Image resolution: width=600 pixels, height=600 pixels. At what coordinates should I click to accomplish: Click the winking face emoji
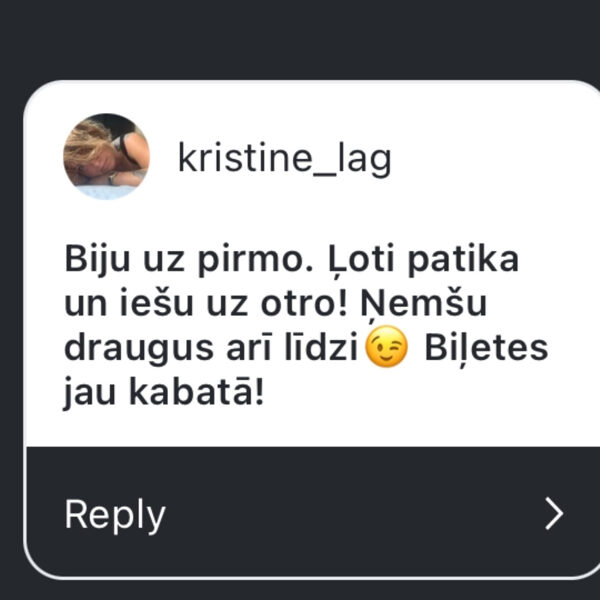(x=386, y=347)
